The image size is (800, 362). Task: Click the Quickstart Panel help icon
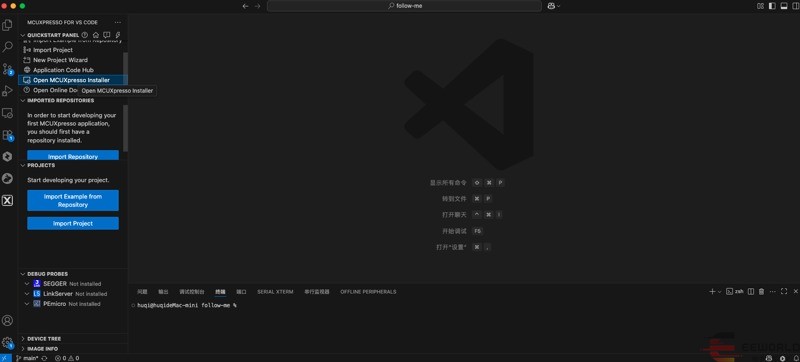tap(85, 35)
